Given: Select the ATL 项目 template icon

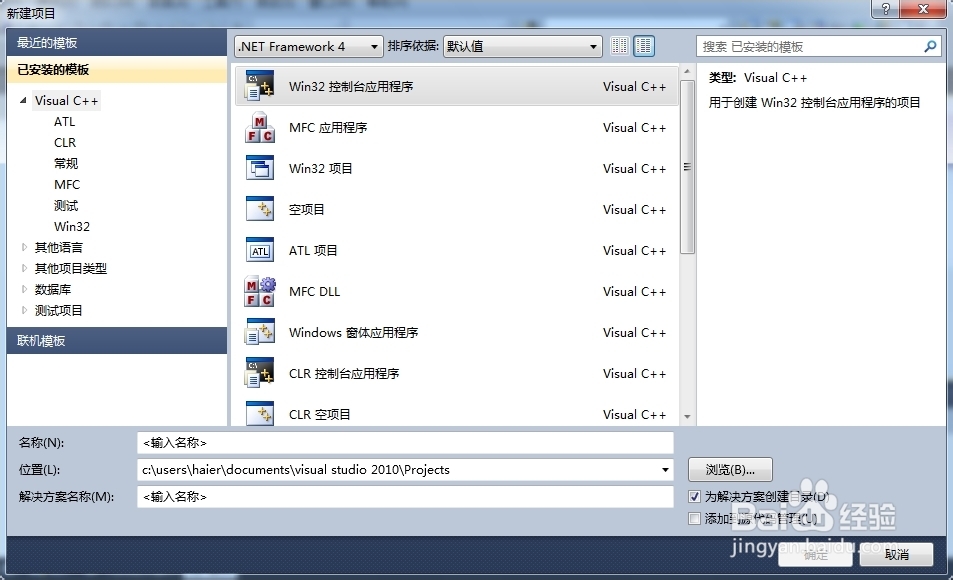Looking at the screenshot, I should click(x=259, y=250).
